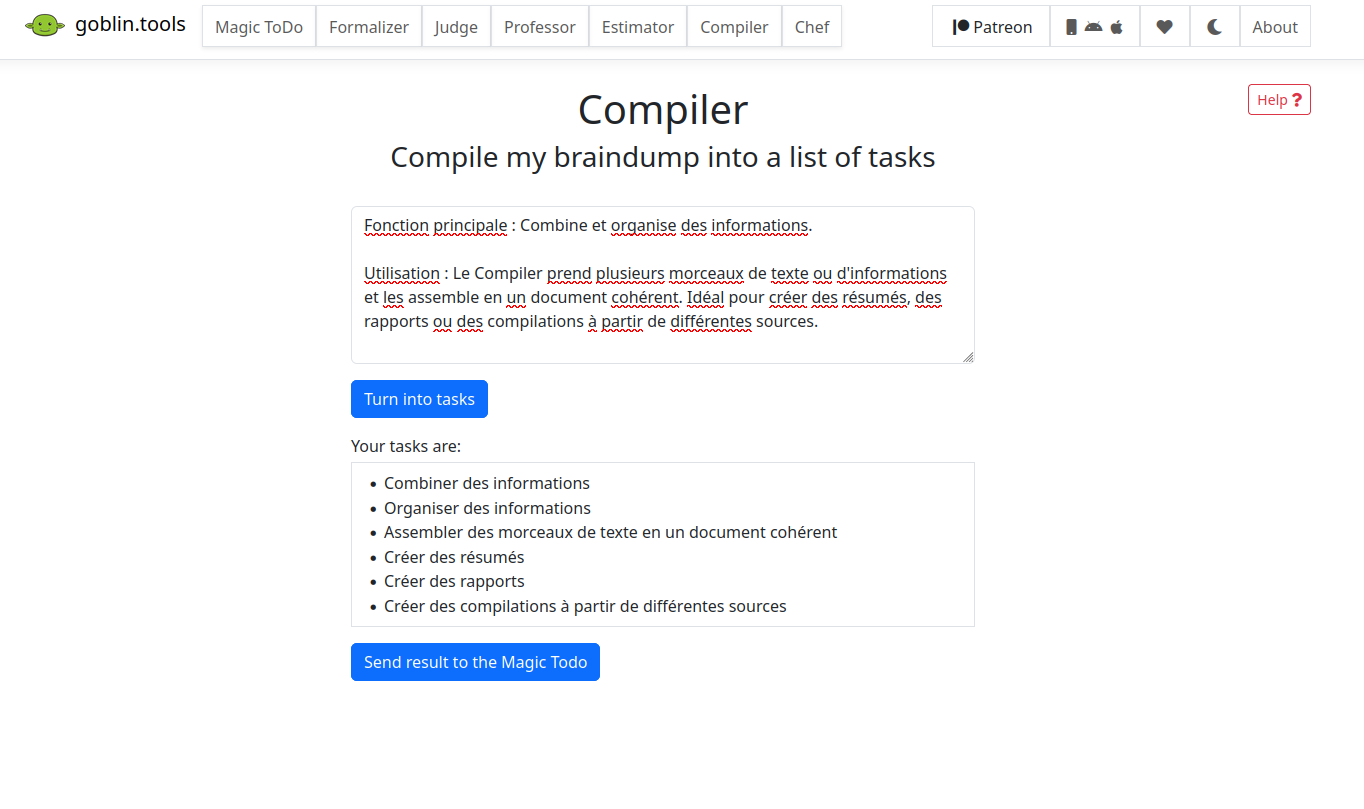Click inside the braindump text area
This screenshot has width=1364, height=809.
click(x=663, y=285)
